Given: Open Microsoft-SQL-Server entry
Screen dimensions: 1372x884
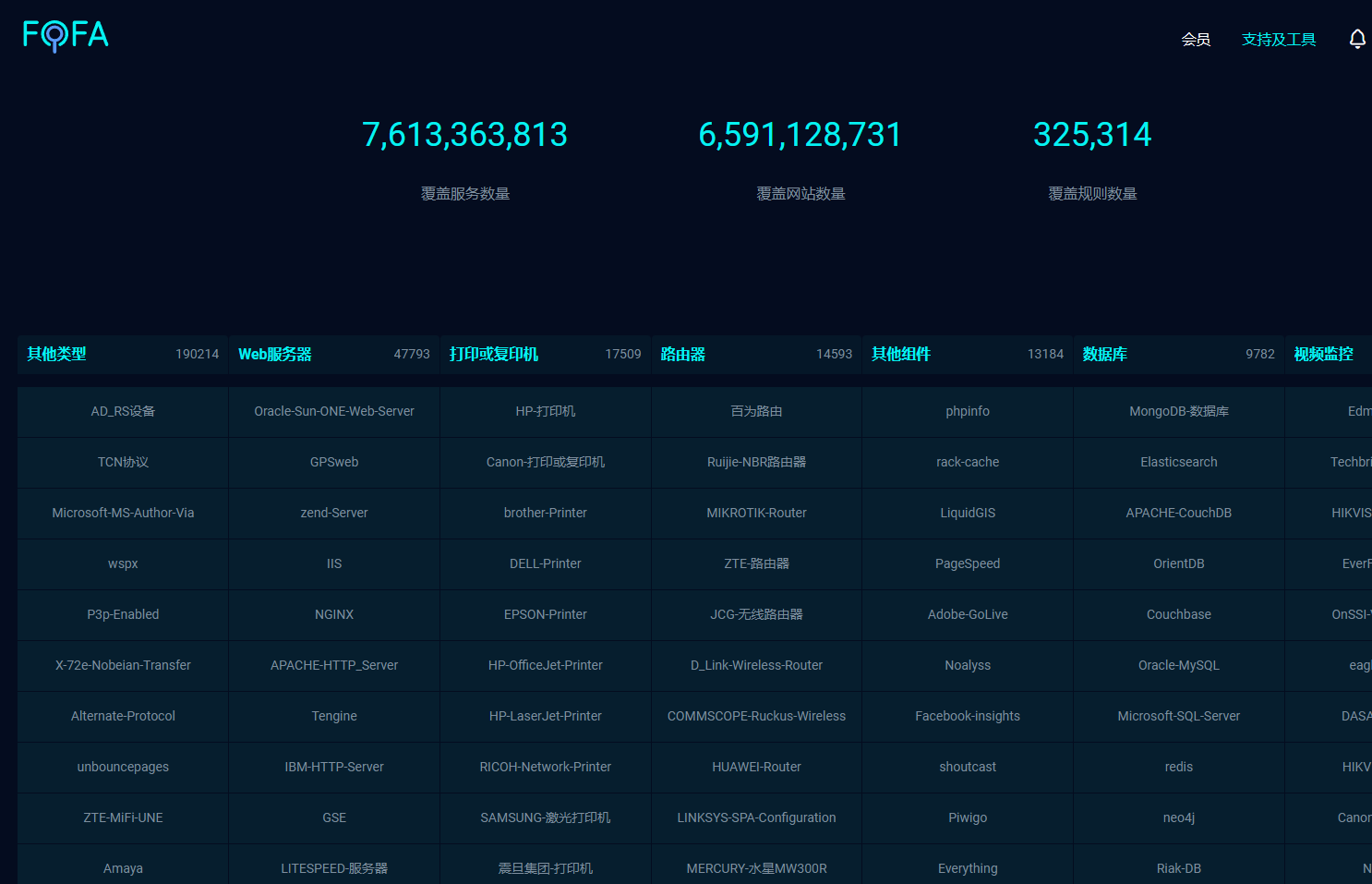Looking at the screenshot, I should click(1179, 716).
